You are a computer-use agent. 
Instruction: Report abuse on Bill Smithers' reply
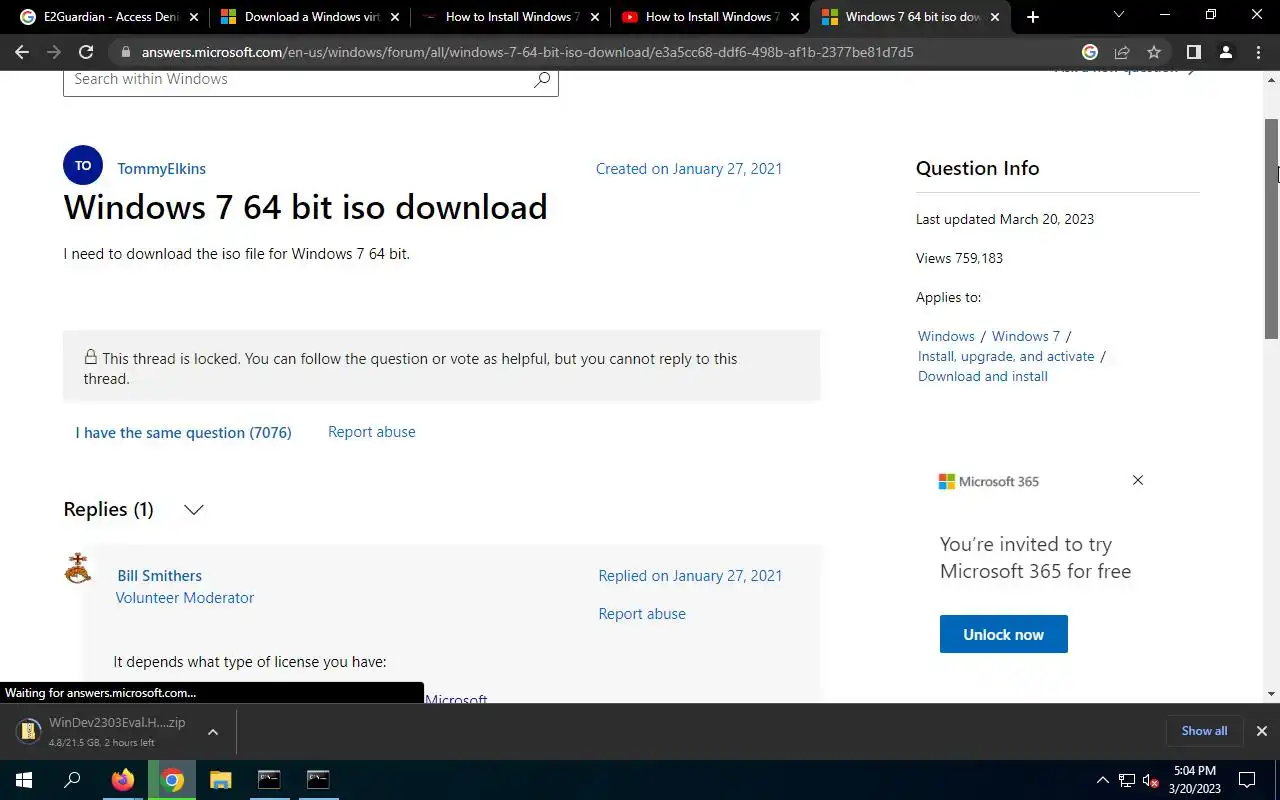click(642, 614)
